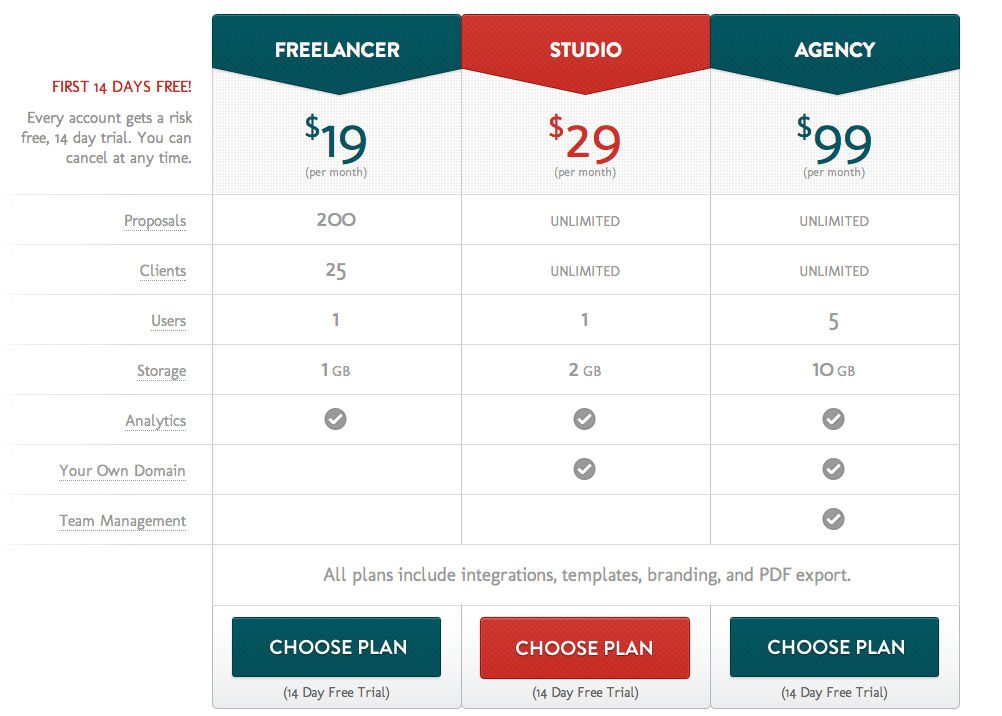This screenshot has width=1002, height=716.
Task: Click the Storage feature label
Action: [x=162, y=371]
